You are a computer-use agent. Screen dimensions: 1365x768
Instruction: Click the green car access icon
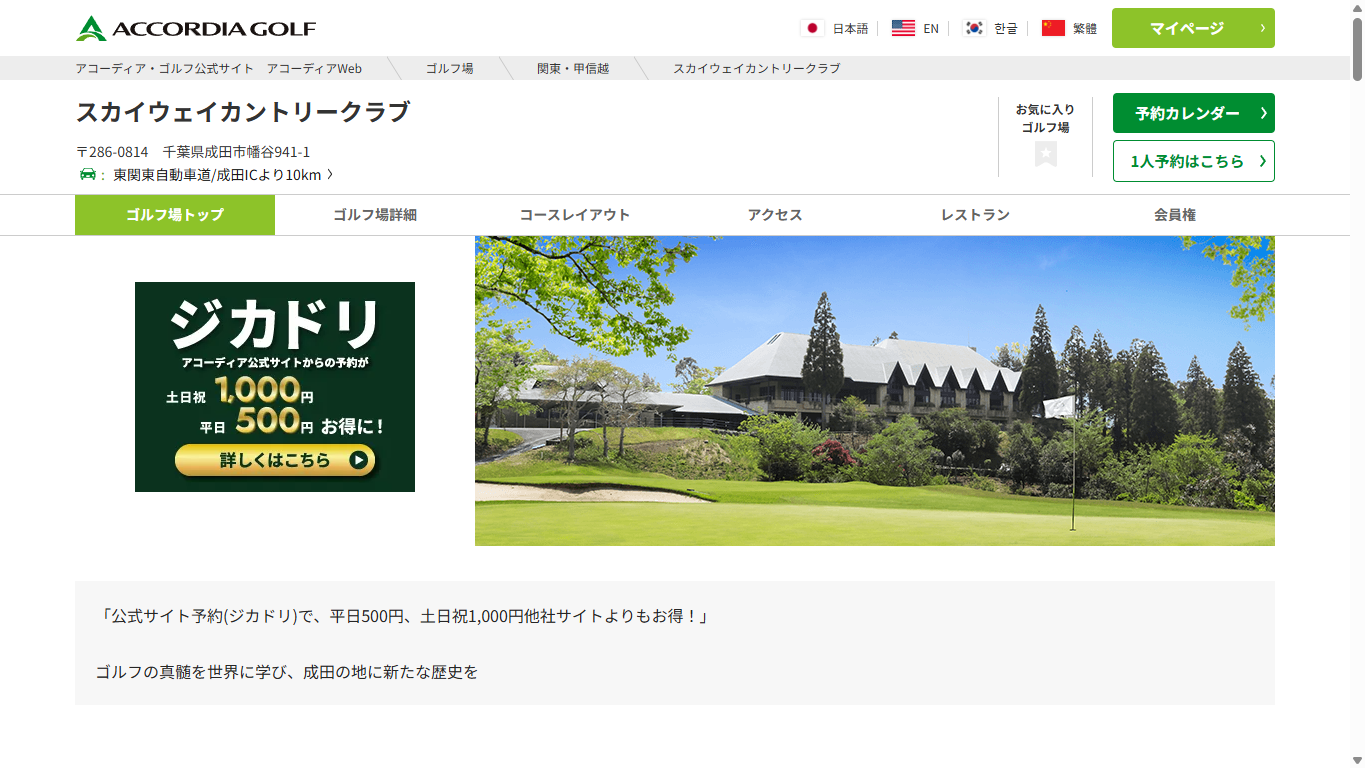(88, 175)
